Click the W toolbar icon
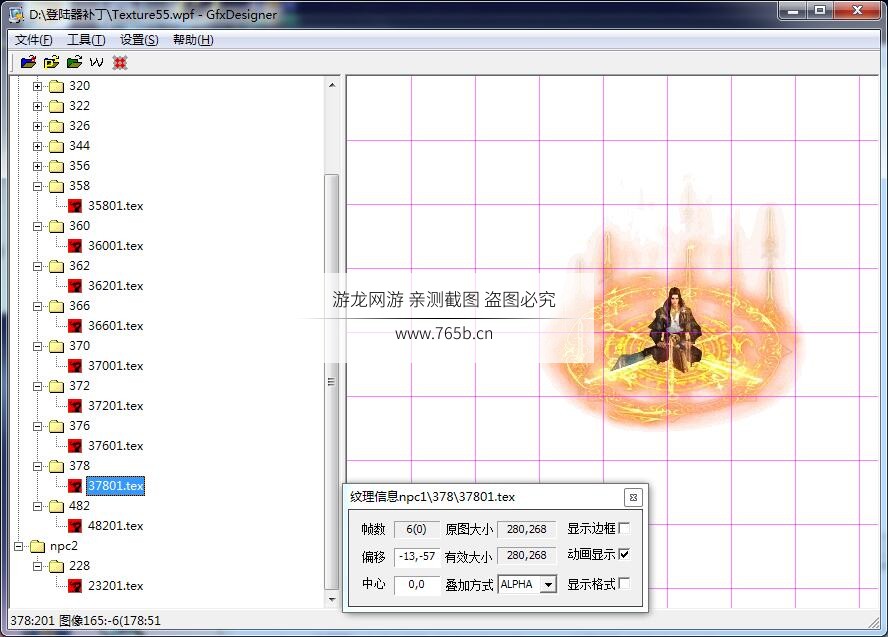Image resolution: width=888 pixels, height=637 pixels. tap(97, 62)
